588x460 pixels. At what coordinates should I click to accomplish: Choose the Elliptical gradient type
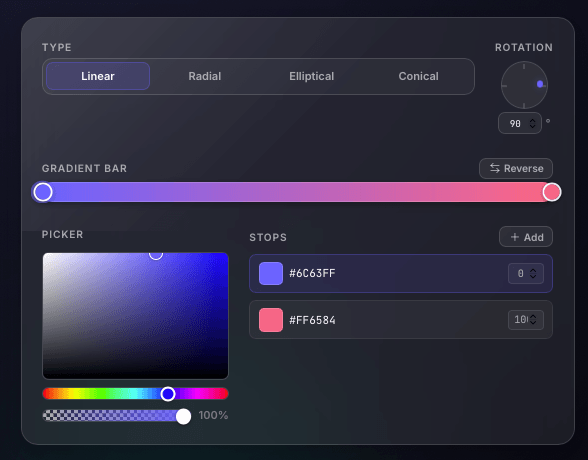coord(312,76)
